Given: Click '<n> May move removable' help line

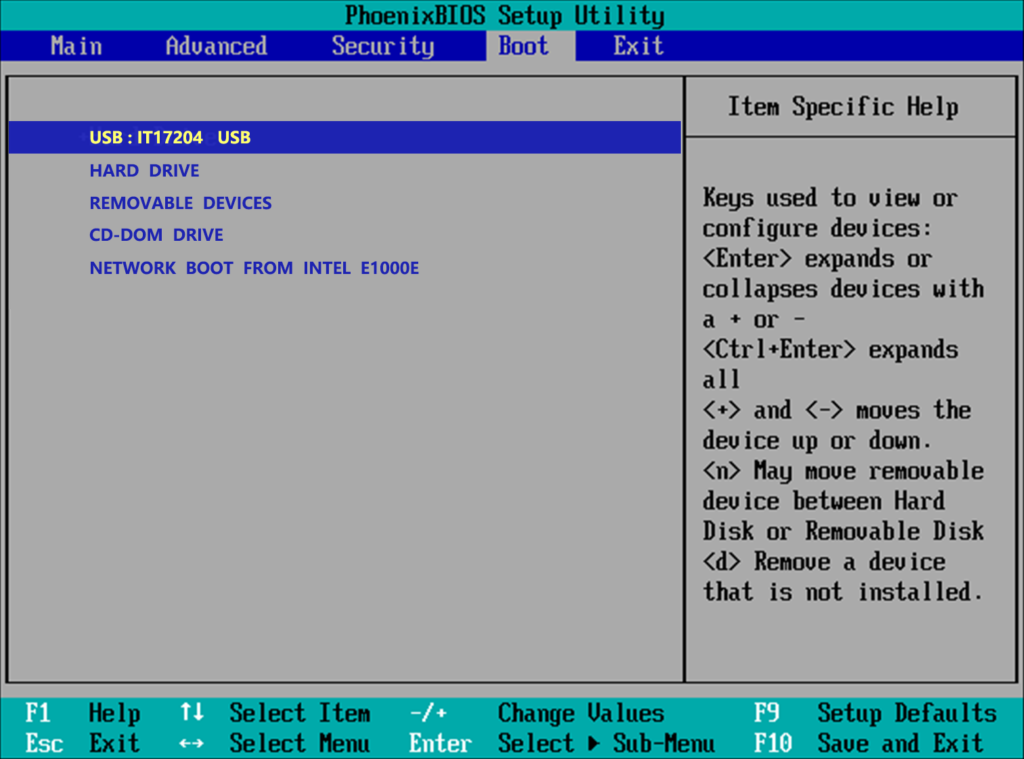Looking at the screenshot, I should pyautogui.click(x=843, y=471).
